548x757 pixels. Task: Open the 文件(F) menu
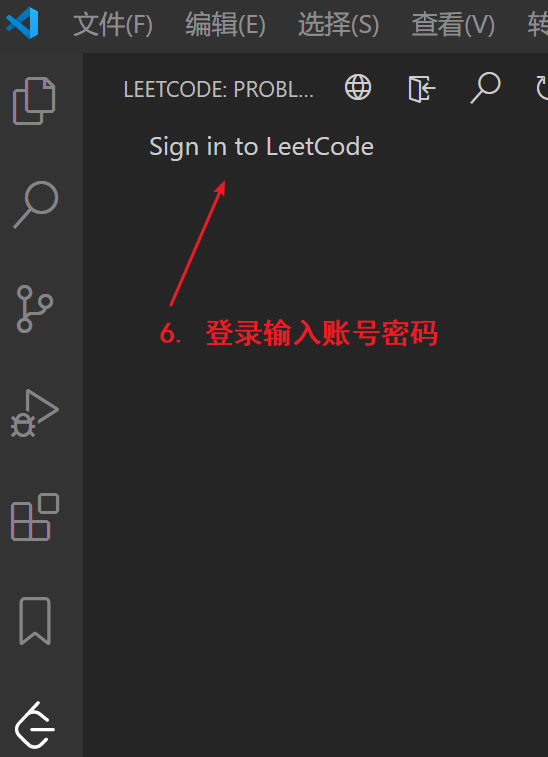113,25
